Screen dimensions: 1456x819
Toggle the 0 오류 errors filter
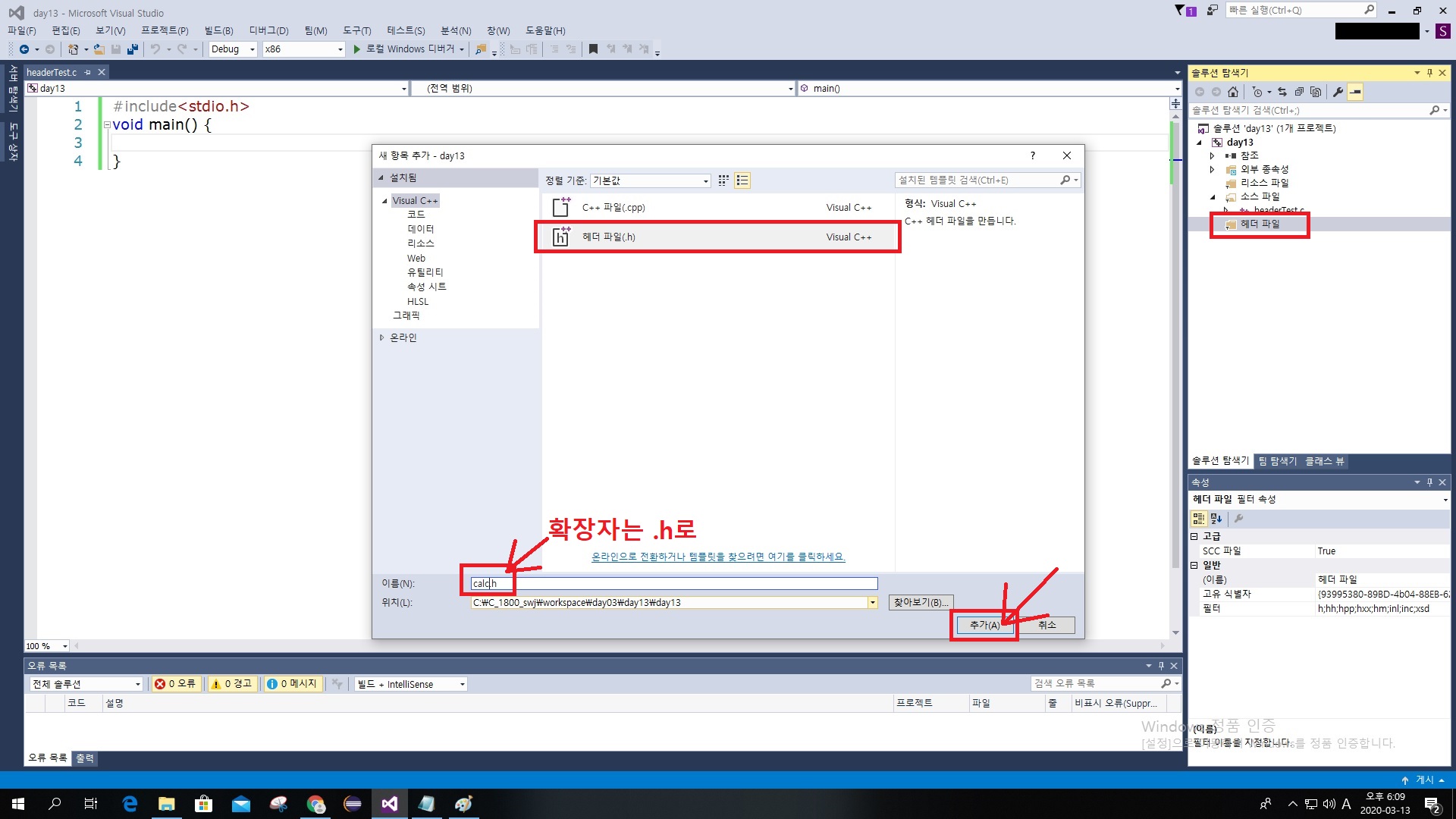coord(175,684)
